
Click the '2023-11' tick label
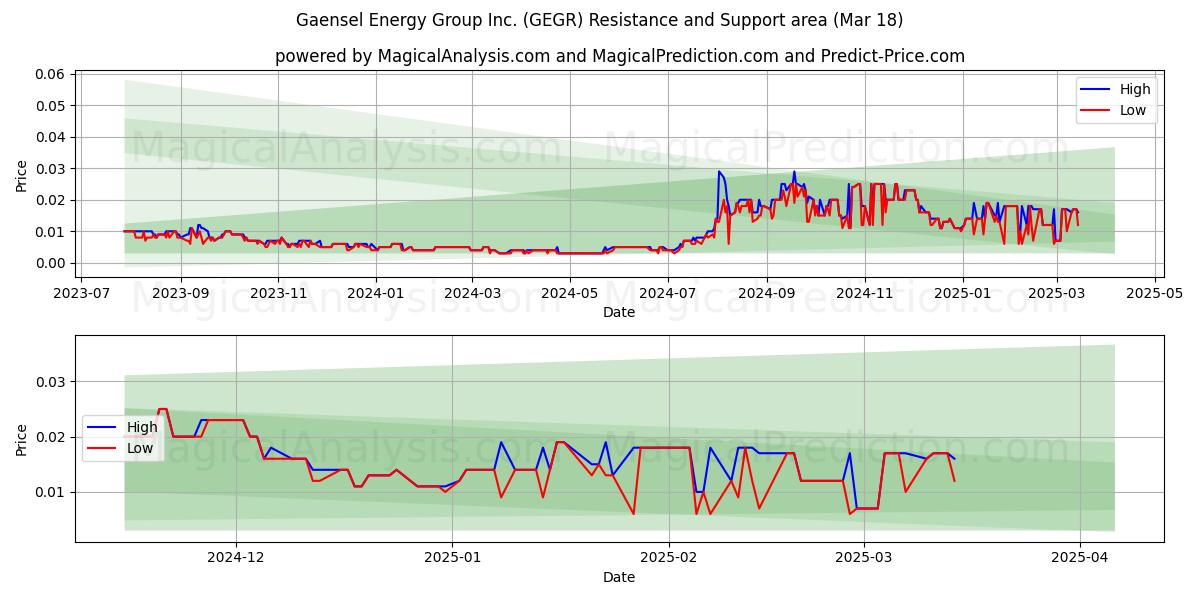pos(278,295)
